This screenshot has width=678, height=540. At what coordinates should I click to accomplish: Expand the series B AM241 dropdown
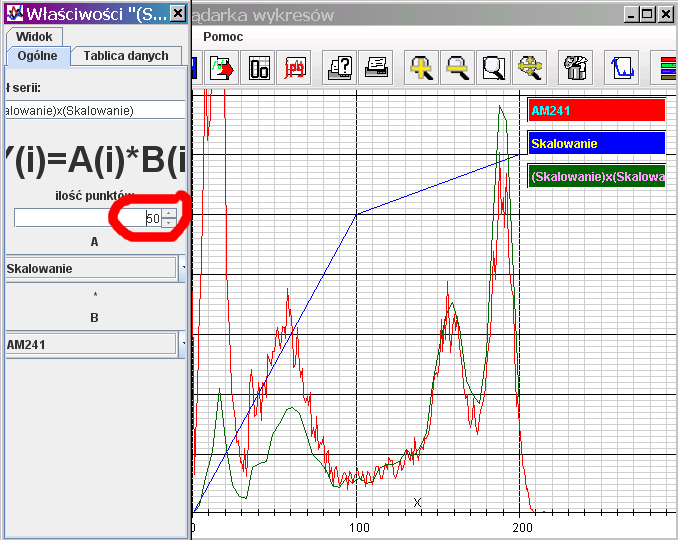183,344
